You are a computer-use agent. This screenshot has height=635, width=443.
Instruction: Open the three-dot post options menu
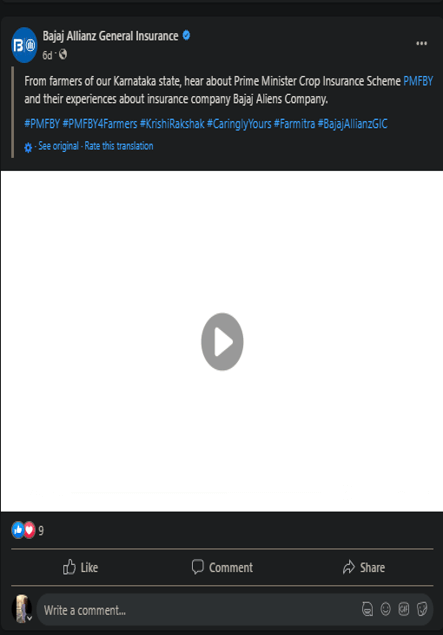coord(422,43)
